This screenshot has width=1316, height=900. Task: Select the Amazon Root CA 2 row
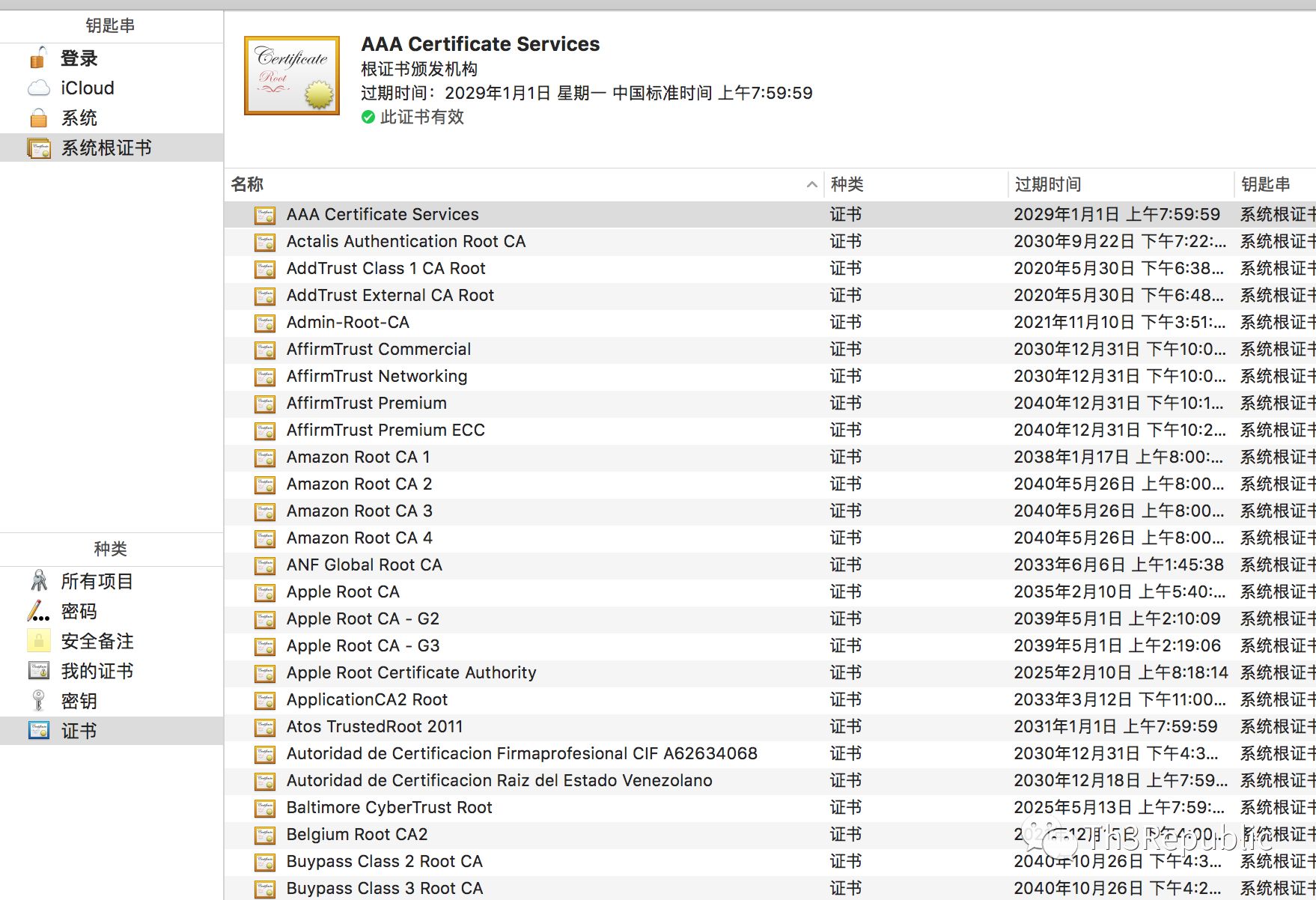770,484
